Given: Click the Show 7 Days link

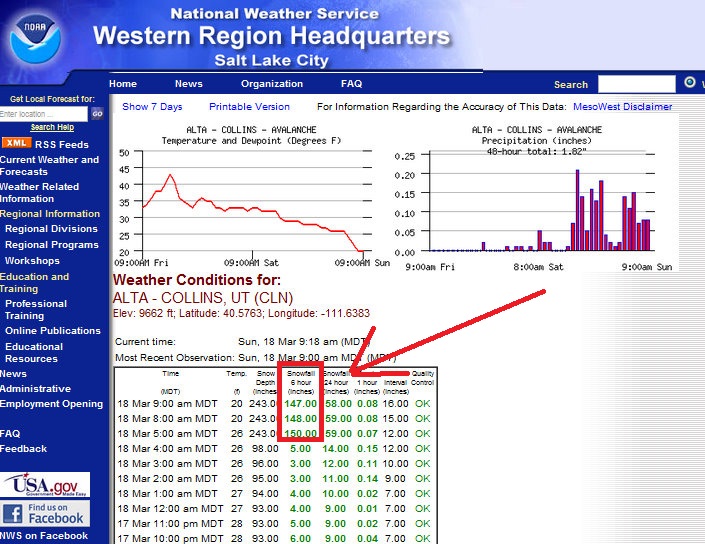Looking at the screenshot, I should [152, 107].
